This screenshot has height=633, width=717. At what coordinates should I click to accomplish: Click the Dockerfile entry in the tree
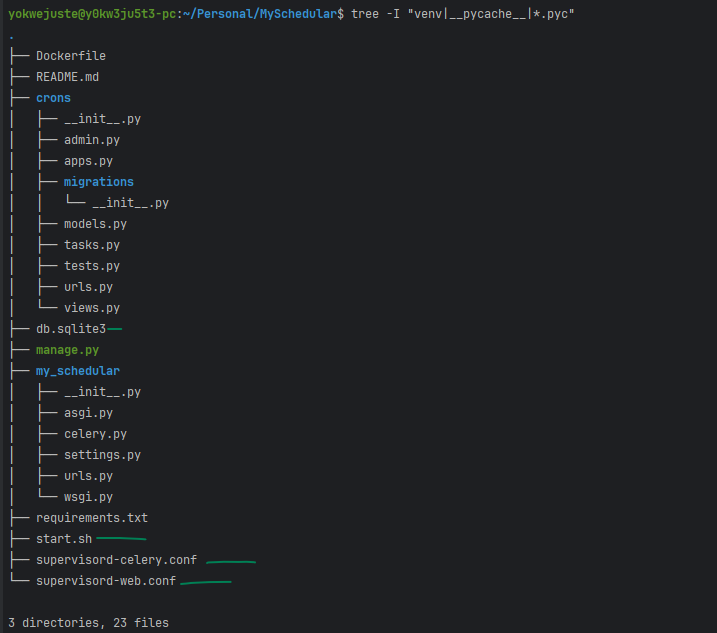click(x=71, y=56)
